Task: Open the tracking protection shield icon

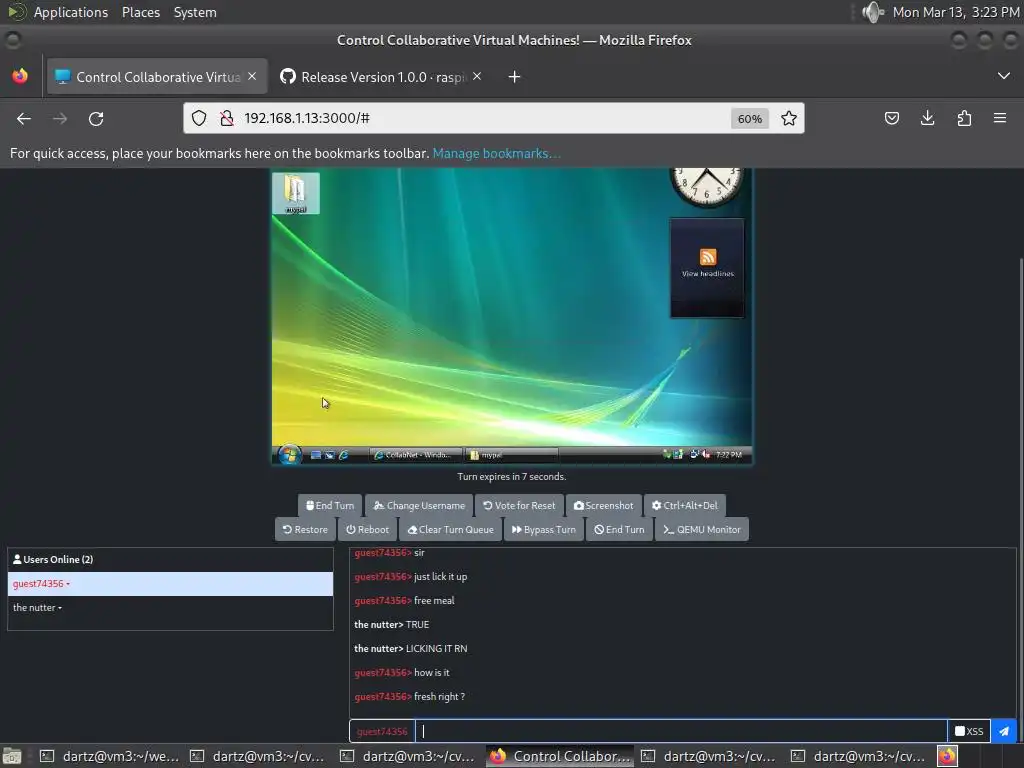Action: point(199,118)
